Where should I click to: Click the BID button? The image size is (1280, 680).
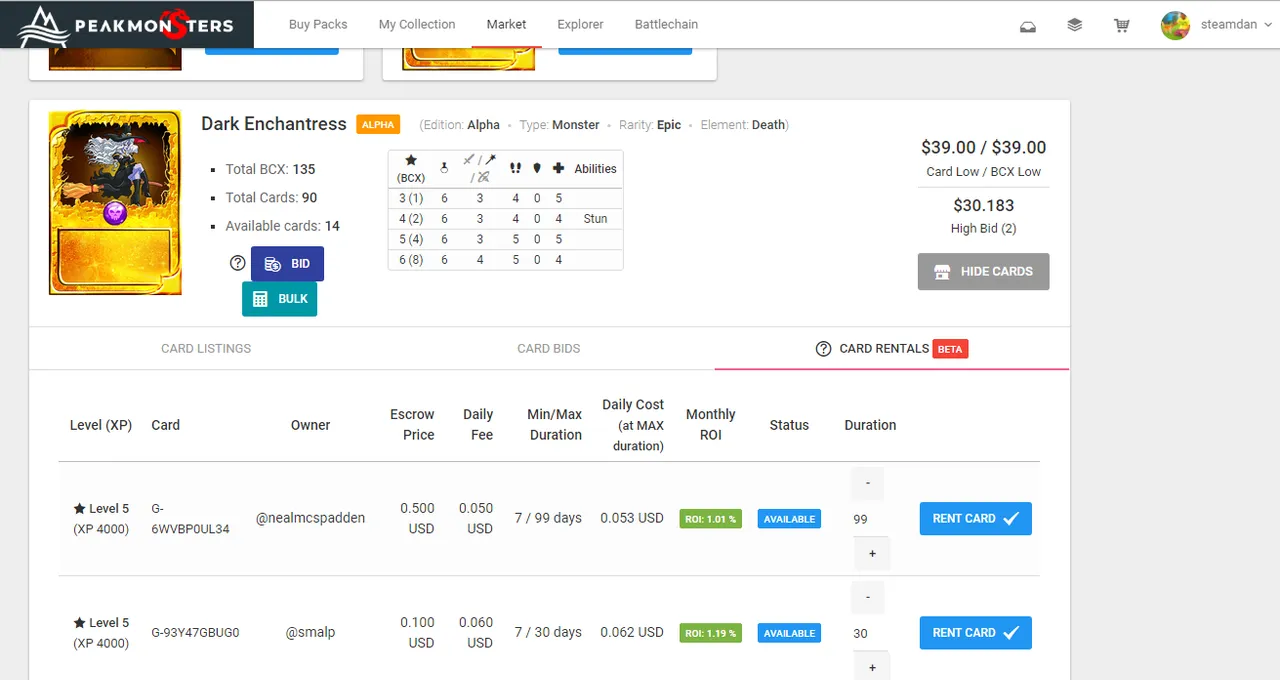pos(287,264)
